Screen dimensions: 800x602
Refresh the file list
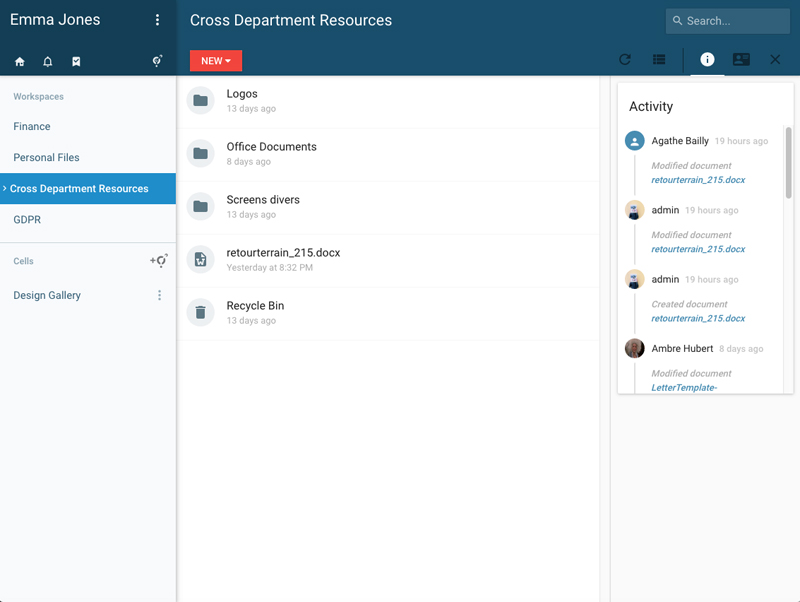[x=624, y=59]
